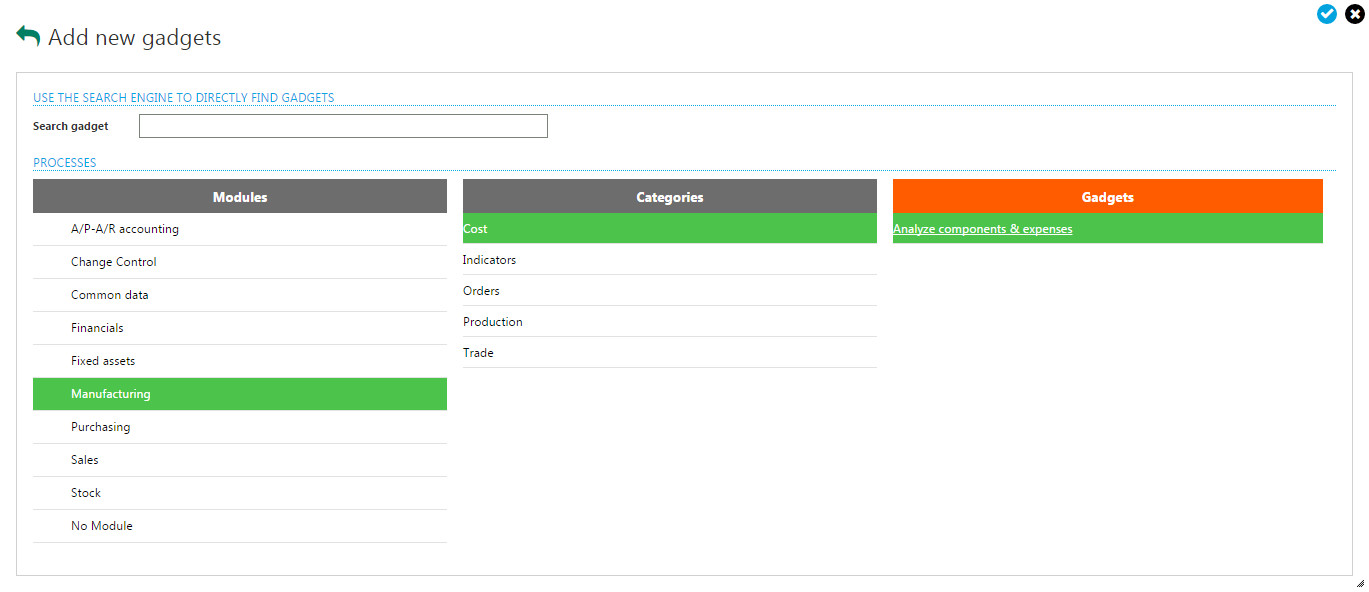Choose the Production category

[x=493, y=322]
